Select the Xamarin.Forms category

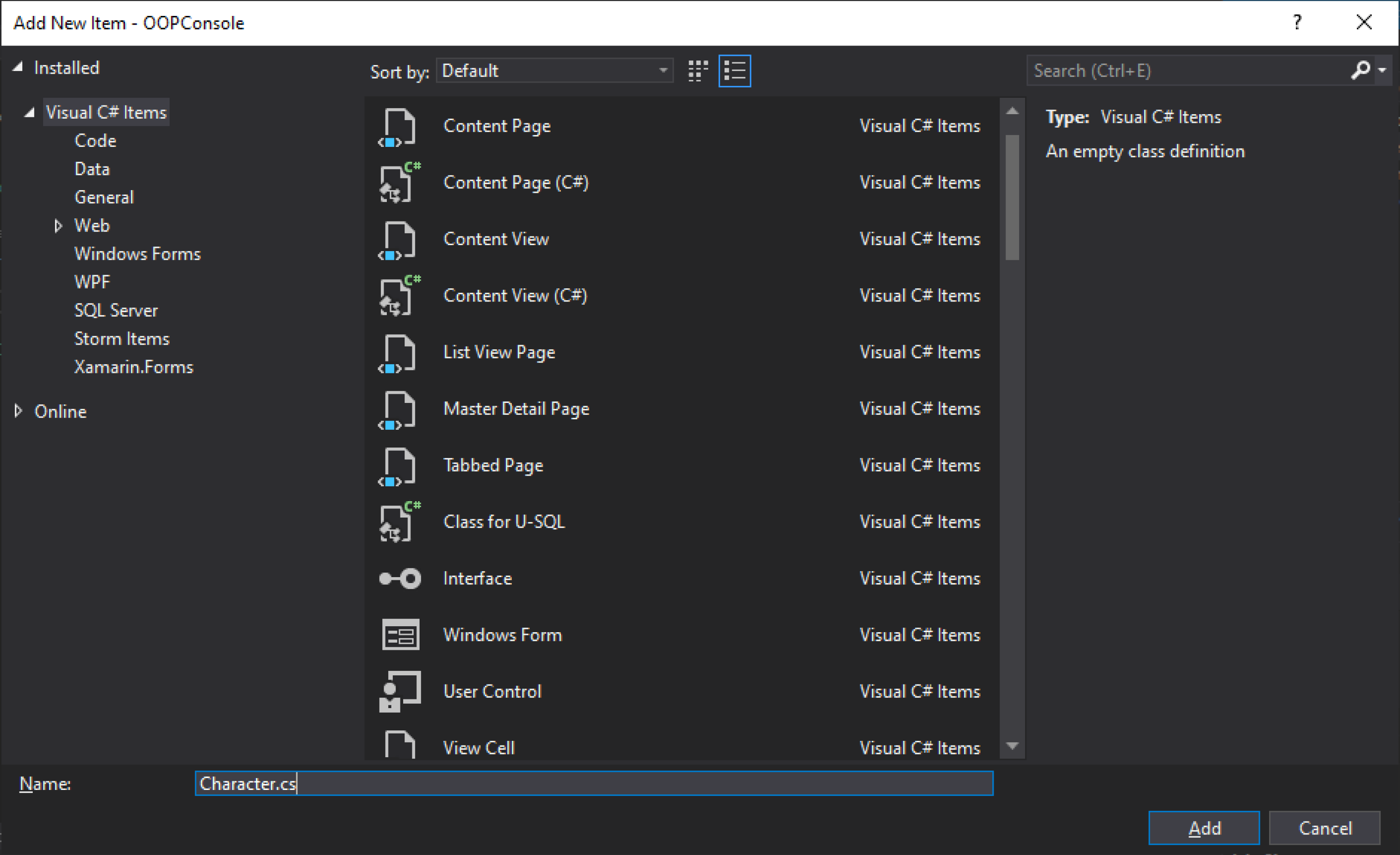click(x=134, y=367)
